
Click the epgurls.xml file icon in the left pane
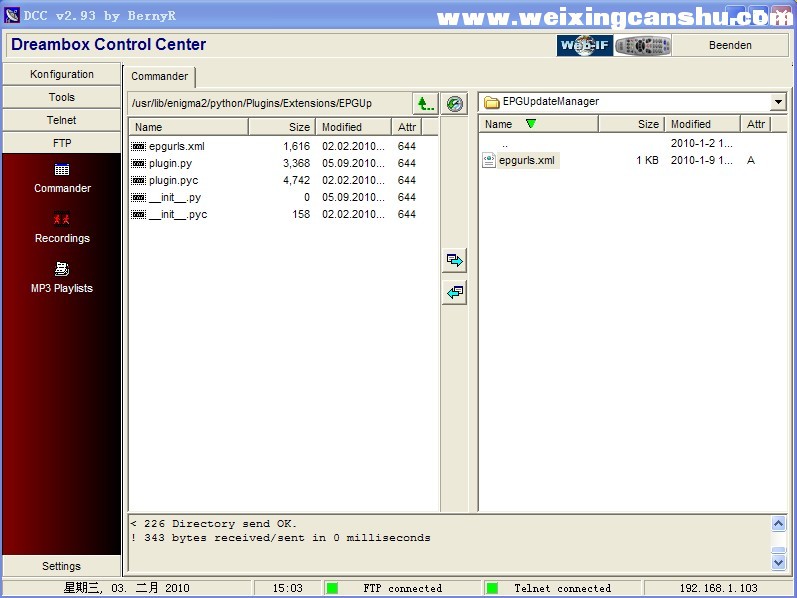pos(138,146)
